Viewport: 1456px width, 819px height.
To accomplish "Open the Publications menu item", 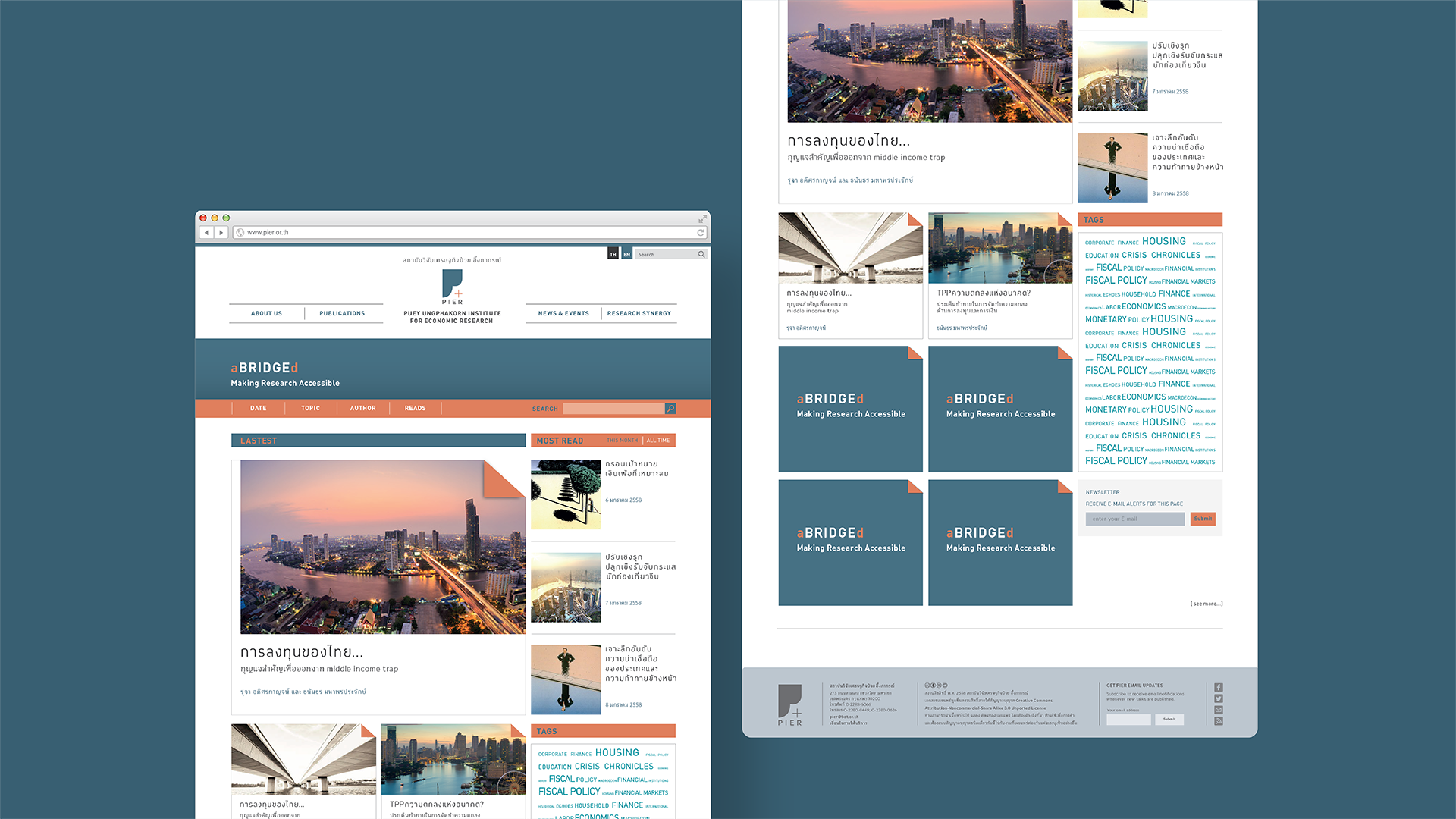I will (x=342, y=314).
